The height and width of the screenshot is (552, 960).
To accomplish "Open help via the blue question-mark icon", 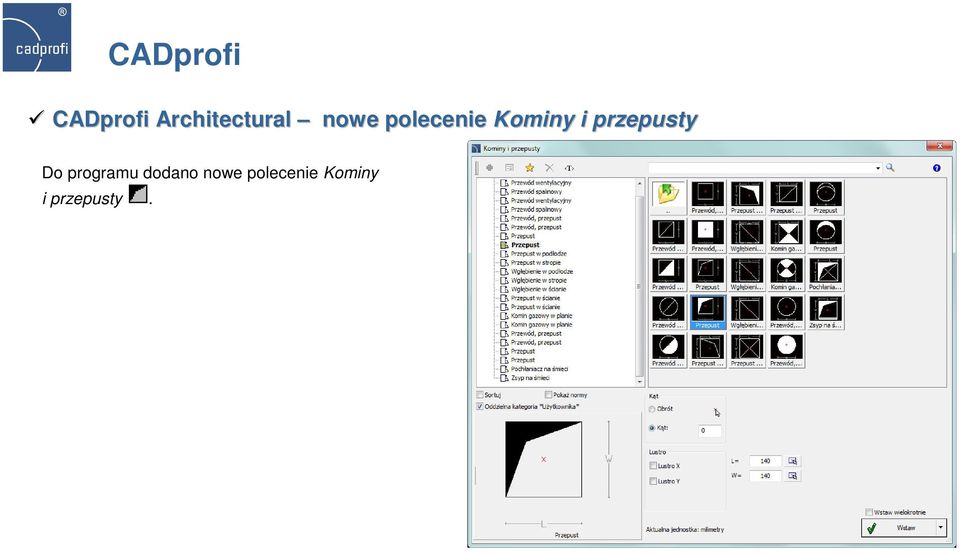I will pos(936,168).
